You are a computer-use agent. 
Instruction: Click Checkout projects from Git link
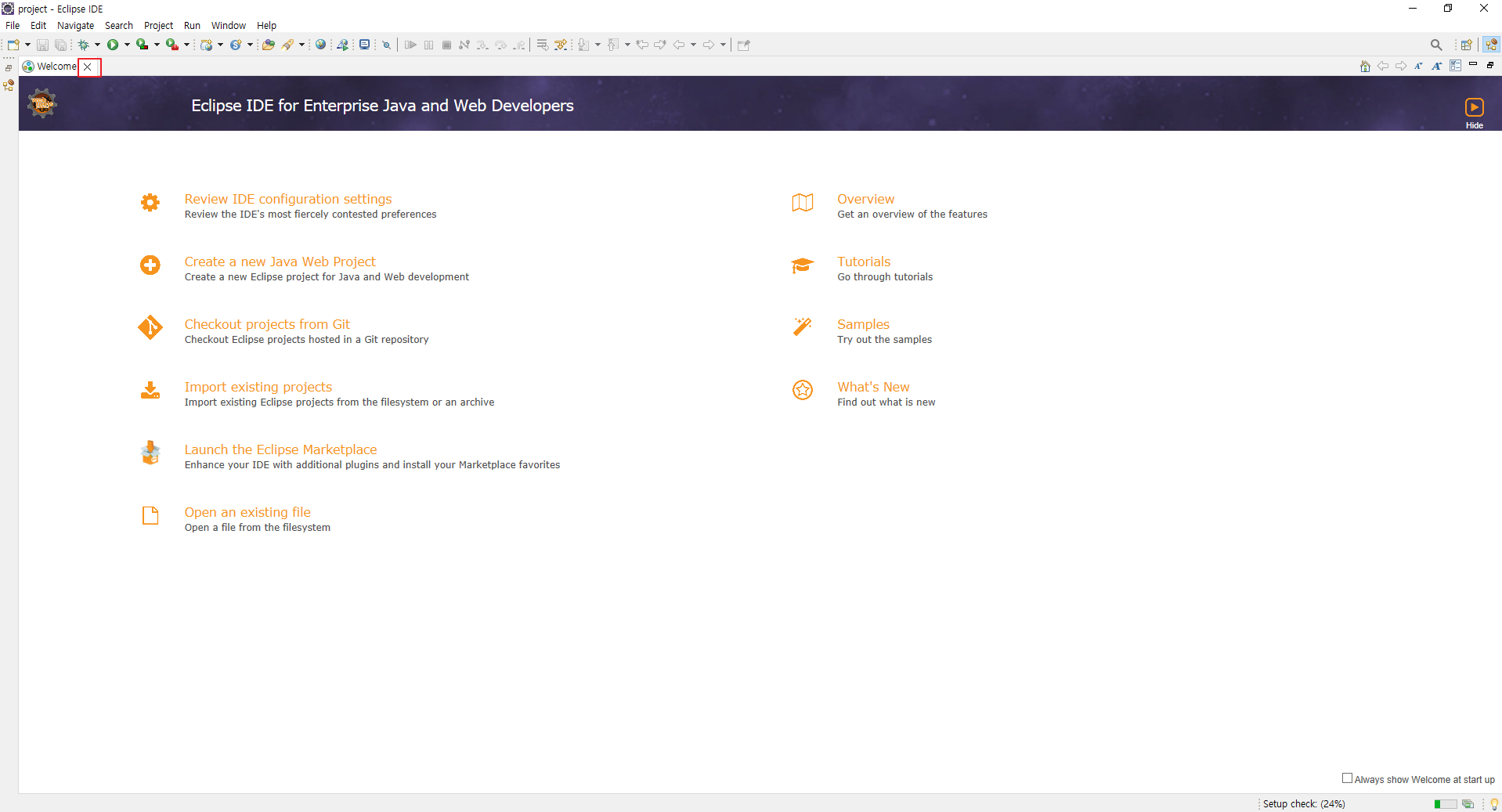coord(267,324)
